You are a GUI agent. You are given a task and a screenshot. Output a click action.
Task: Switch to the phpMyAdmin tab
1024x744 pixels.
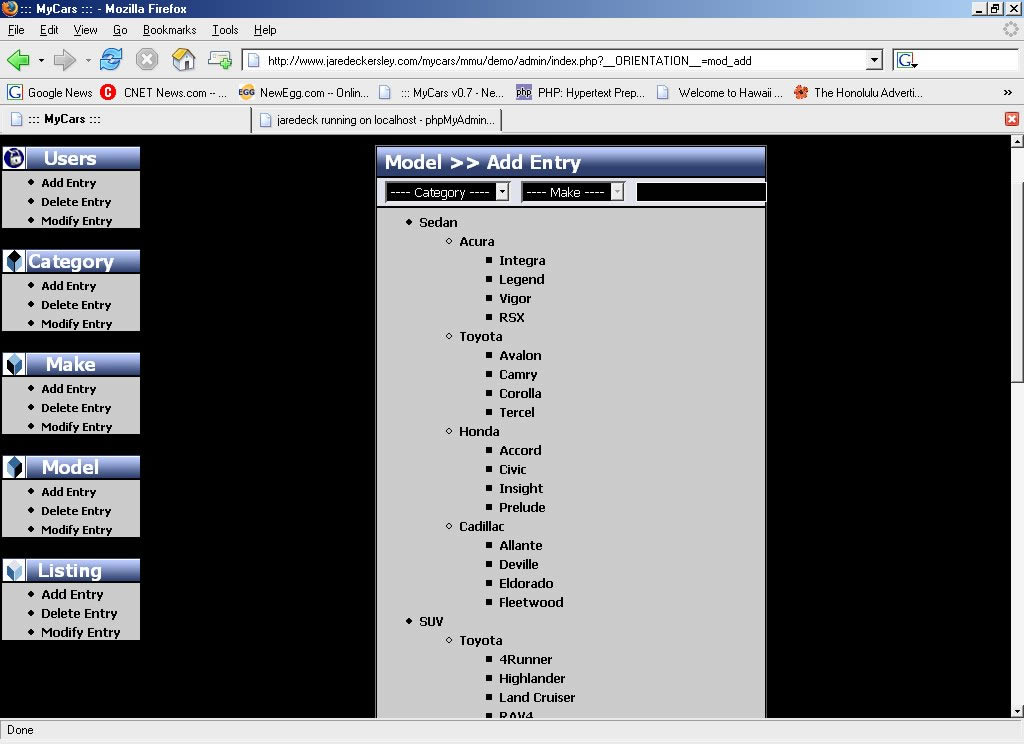click(x=377, y=120)
